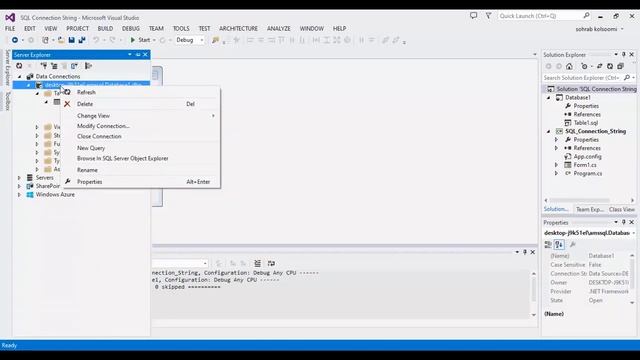Image resolution: width=640 pixels, height=360 pixels.
Task: Click Solution Explorer horizontal scrollbar
Action: pos(580,200)
